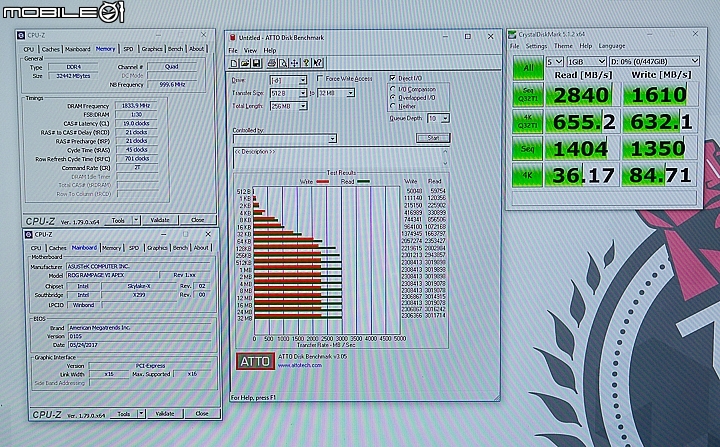
Task: Open the Controlled by dropdown
Action: [332, 138]
